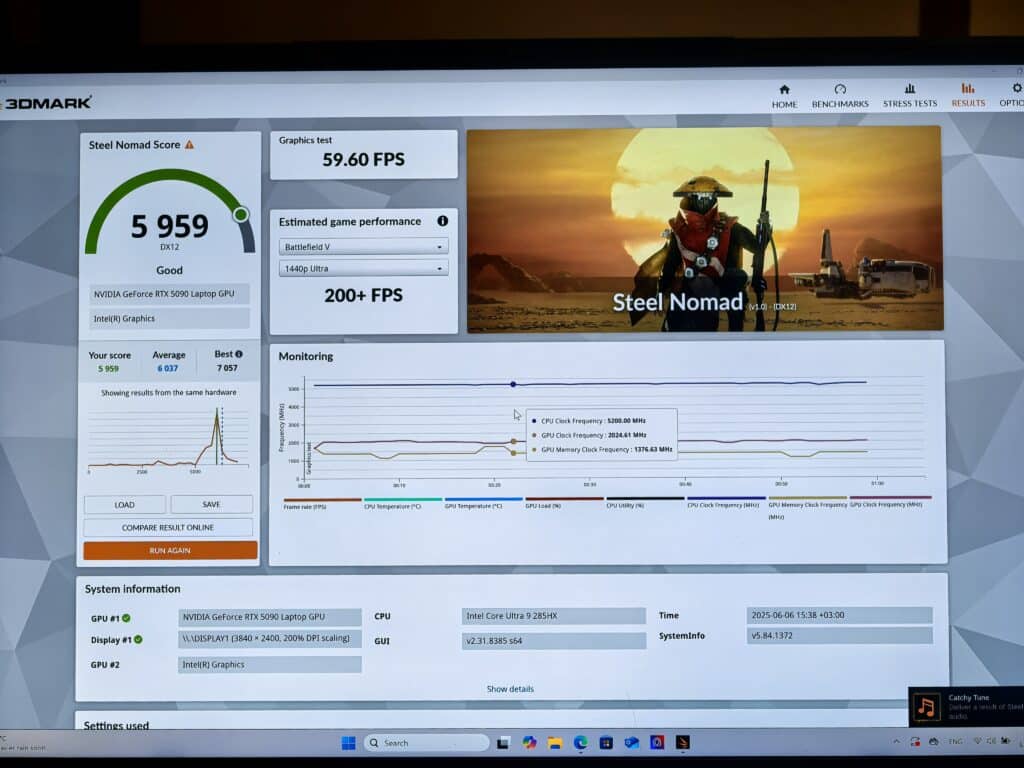Click the score gauge green indicator knob
The height and width of the screenshot is (768, 1024).
(241, 214)
